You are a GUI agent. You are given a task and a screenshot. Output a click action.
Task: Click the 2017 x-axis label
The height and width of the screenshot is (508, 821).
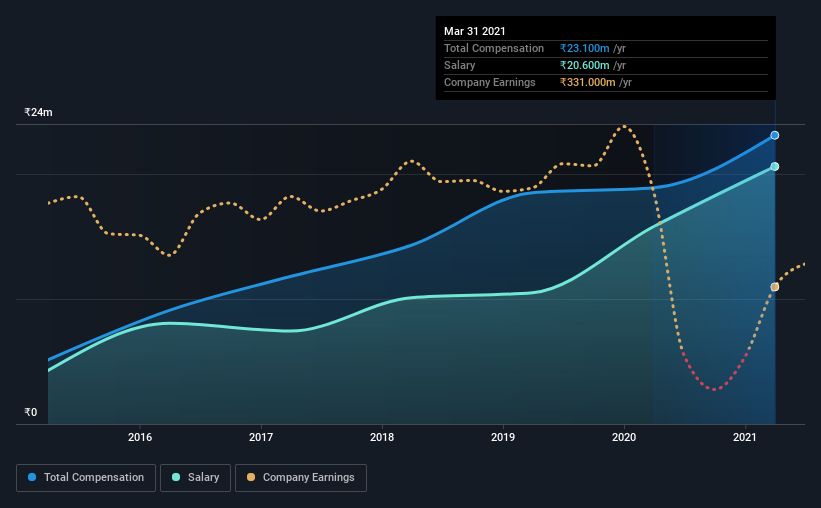click(x=261, y=437)
